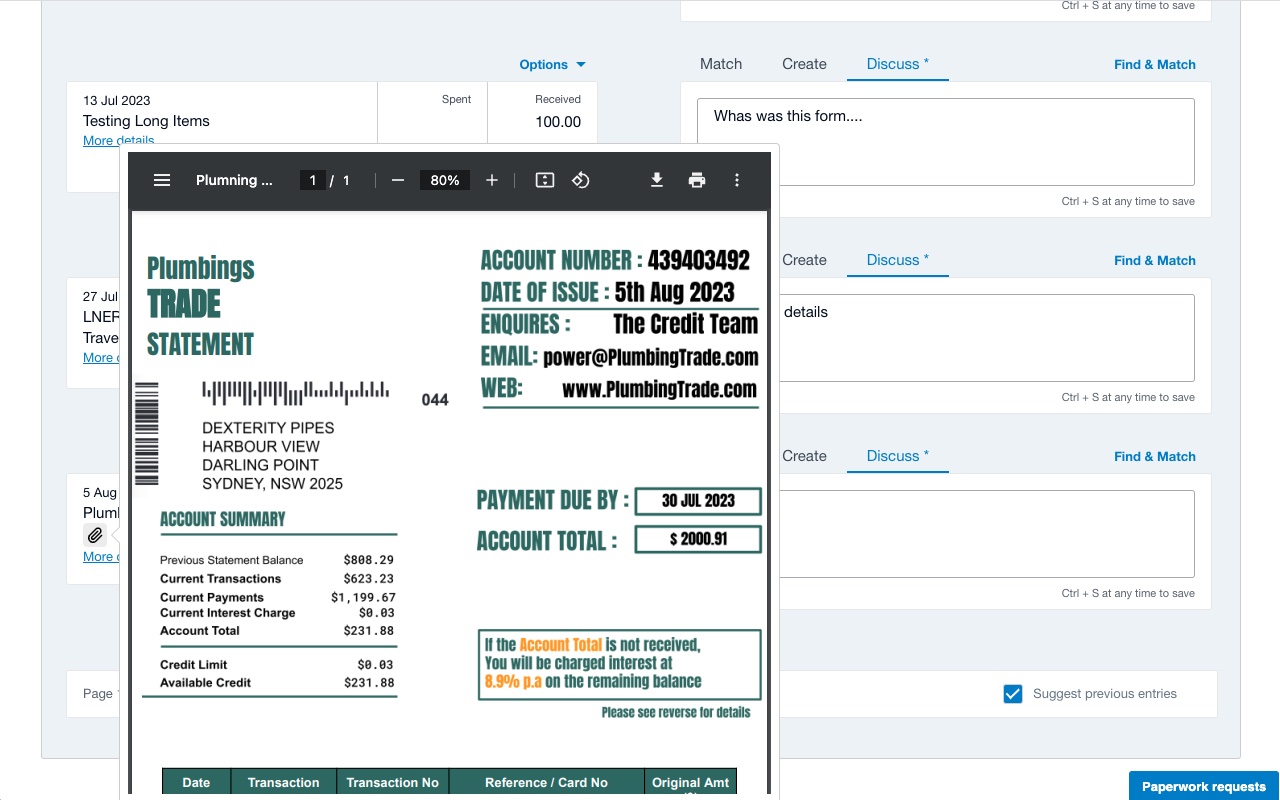
Task: Click the PDF page number field
Action: (x=313, y=180)
